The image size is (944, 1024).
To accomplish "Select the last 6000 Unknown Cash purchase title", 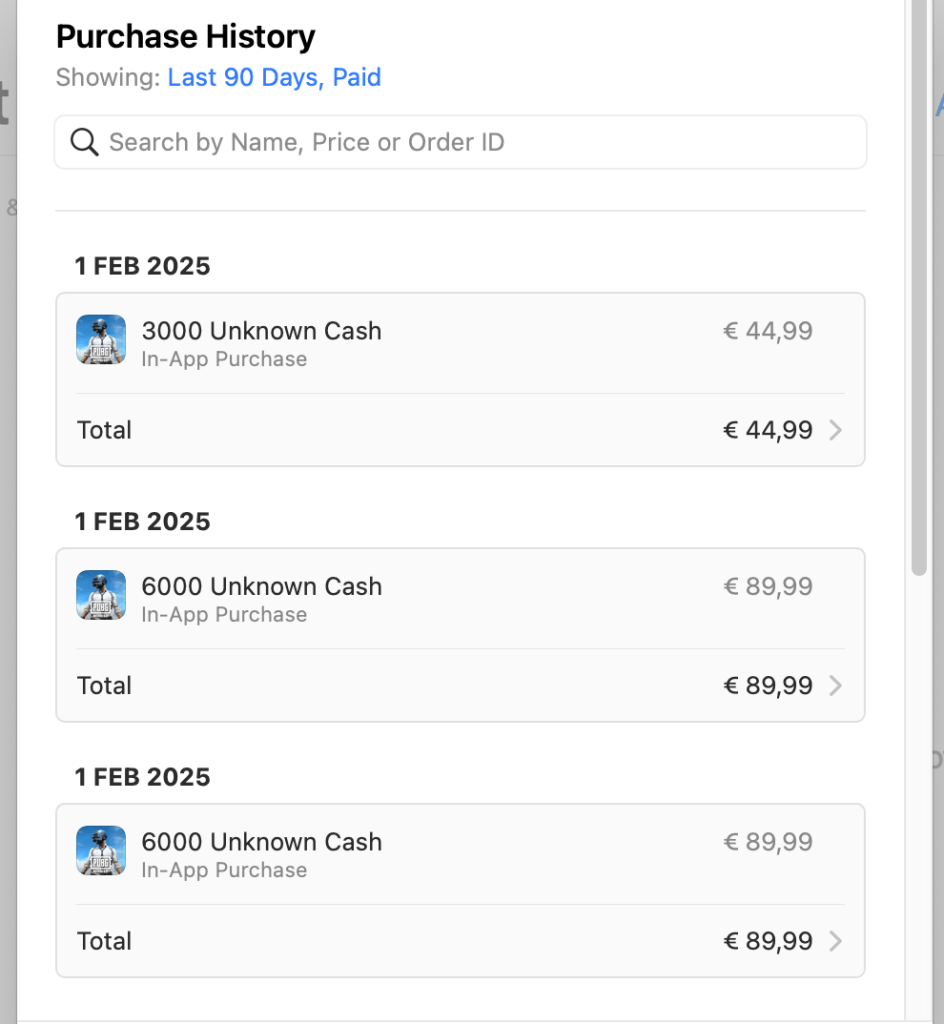I will [x=261, y=842].
